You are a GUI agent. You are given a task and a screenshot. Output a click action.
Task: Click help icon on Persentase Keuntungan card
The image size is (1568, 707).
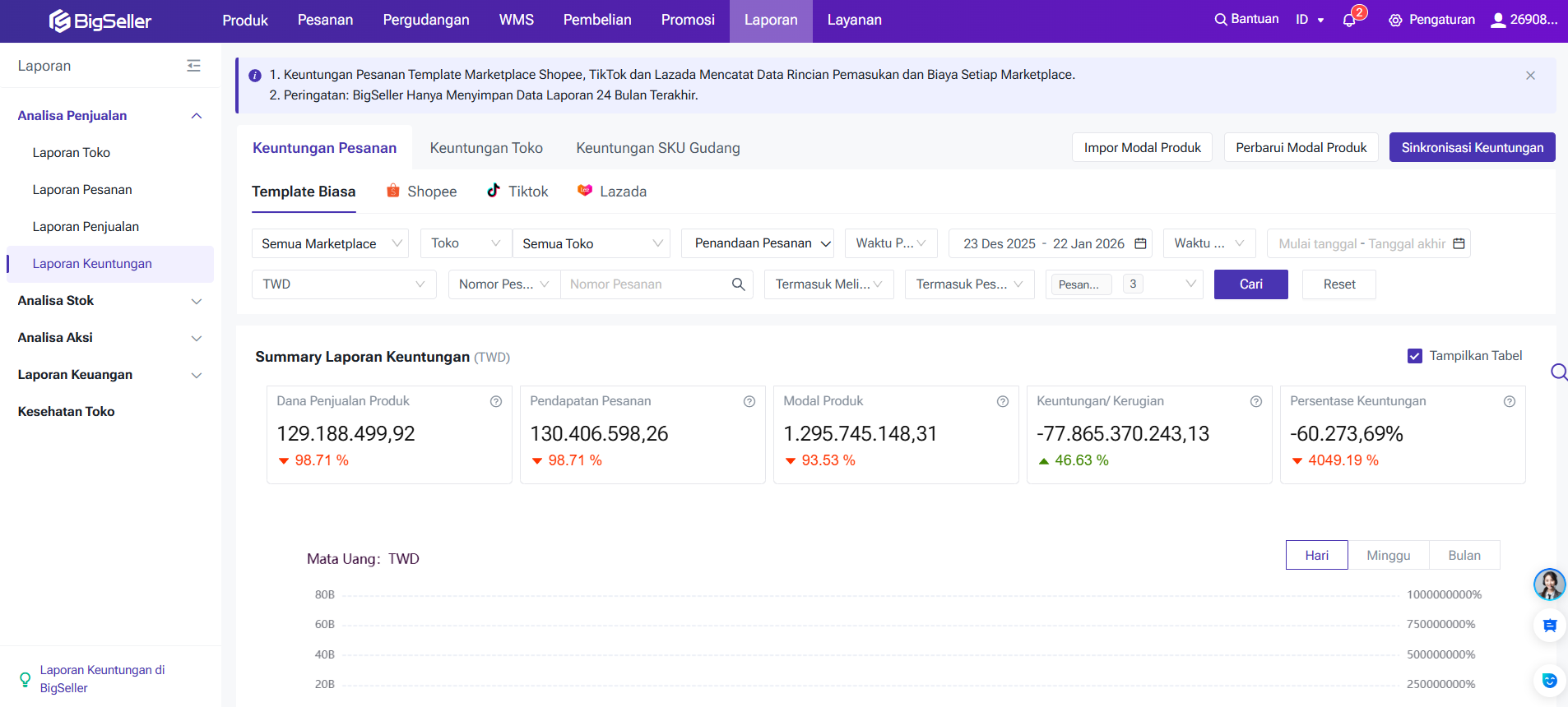pyautogui.click(x=1510, y=402)
